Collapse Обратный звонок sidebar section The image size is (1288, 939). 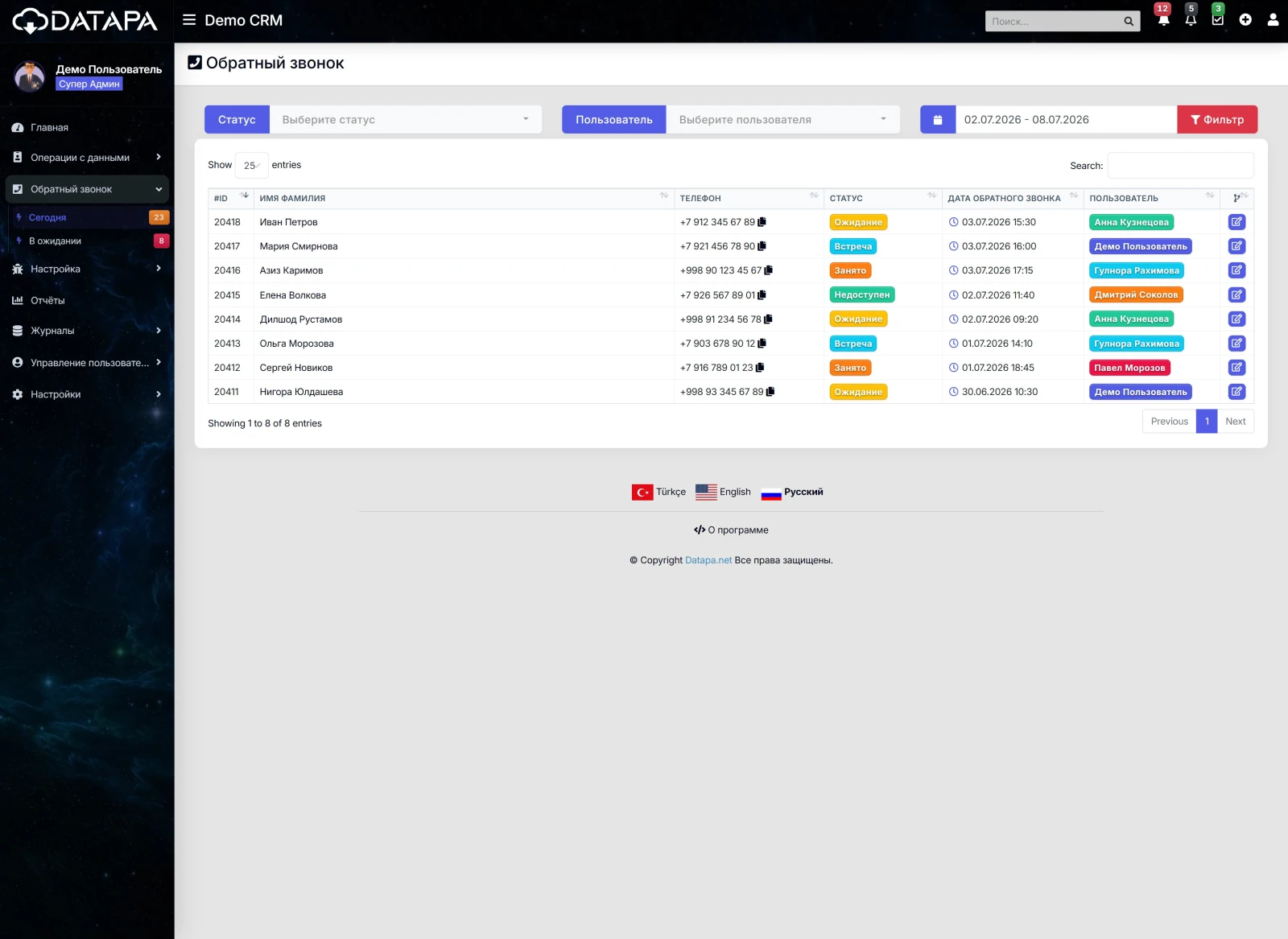pos(87,189)
